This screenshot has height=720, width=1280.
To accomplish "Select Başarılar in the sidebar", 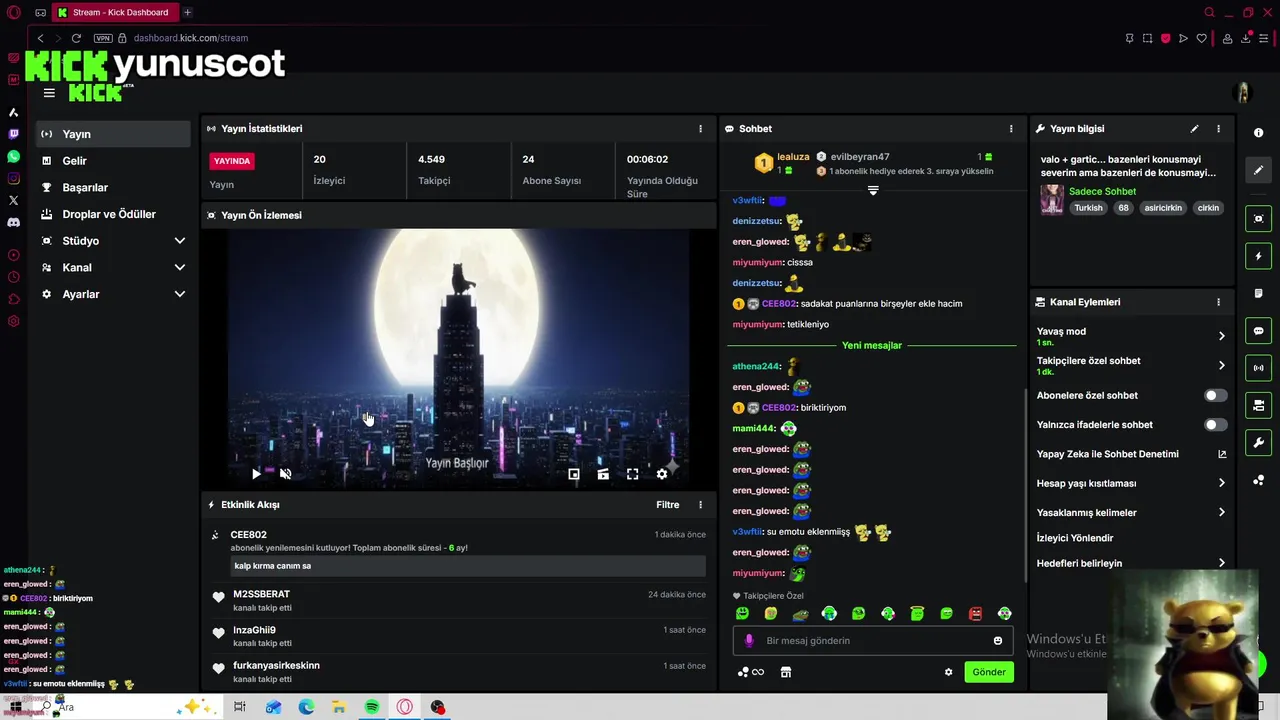I will point(113,188).
